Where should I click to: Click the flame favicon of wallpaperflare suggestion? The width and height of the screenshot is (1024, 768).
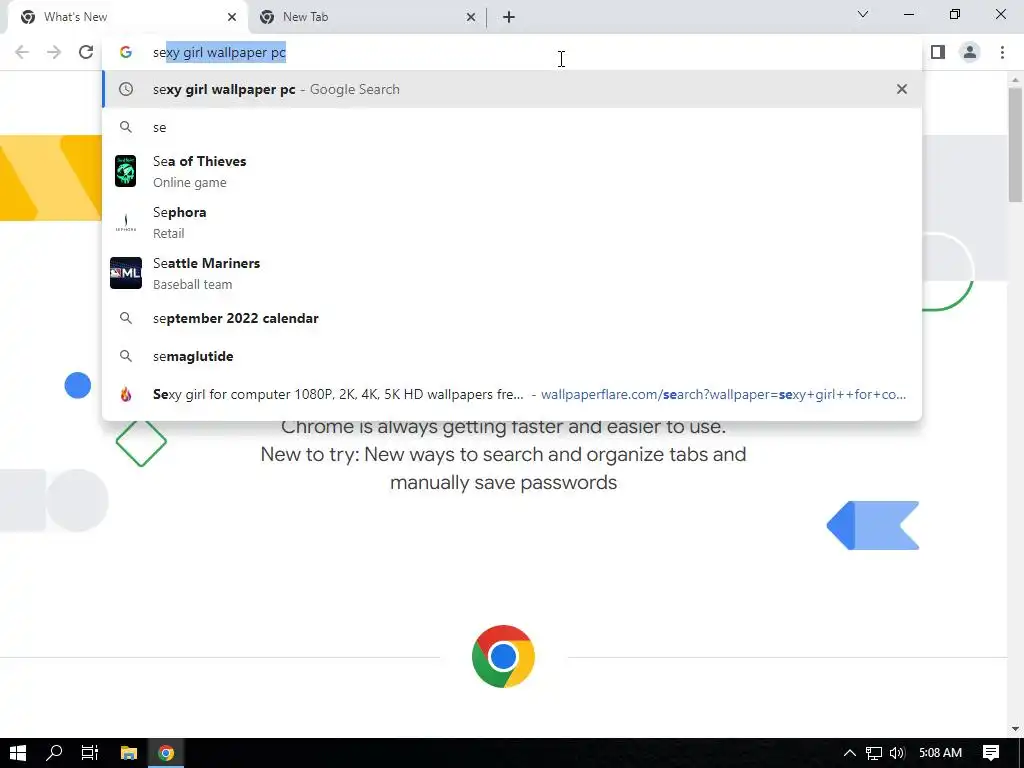pyautogui.click(x=125, y=394)
